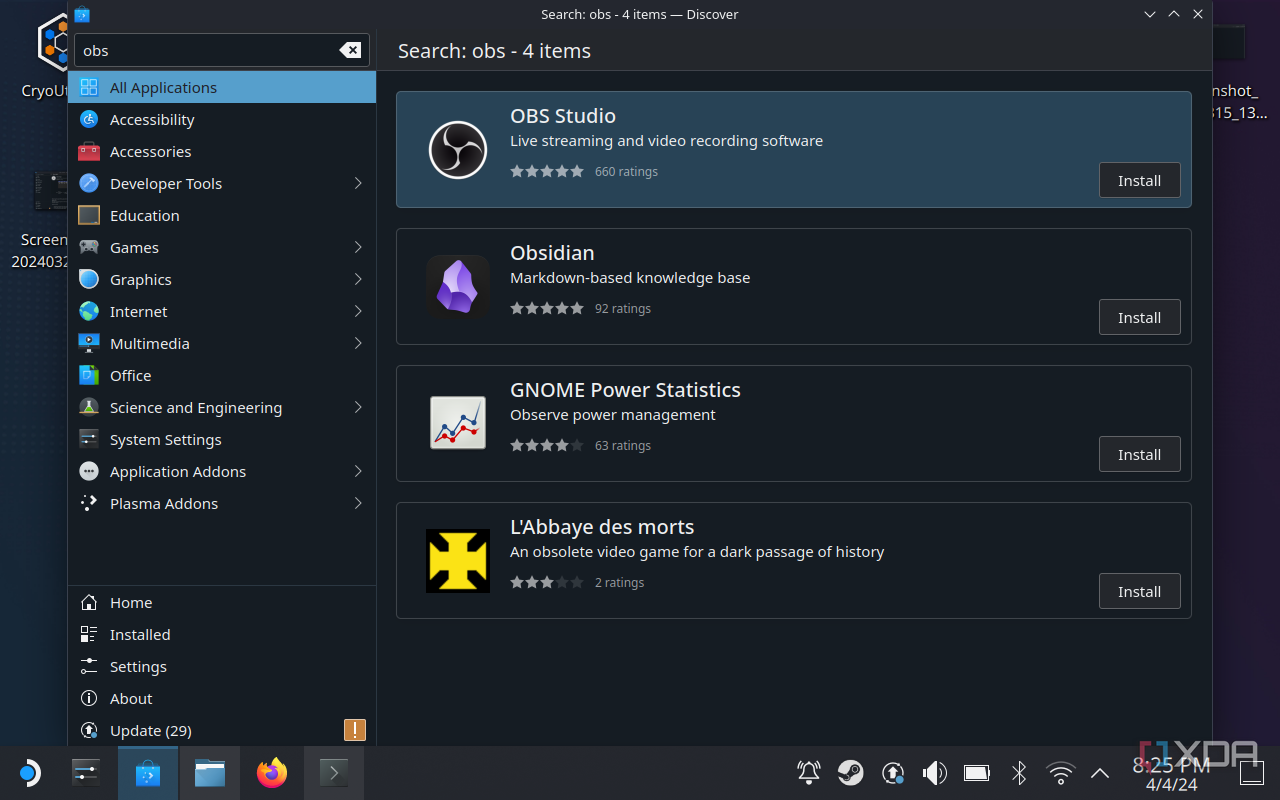Open Dolphin file manager from taskbar
1280x800 pixels.
[210, 773]
